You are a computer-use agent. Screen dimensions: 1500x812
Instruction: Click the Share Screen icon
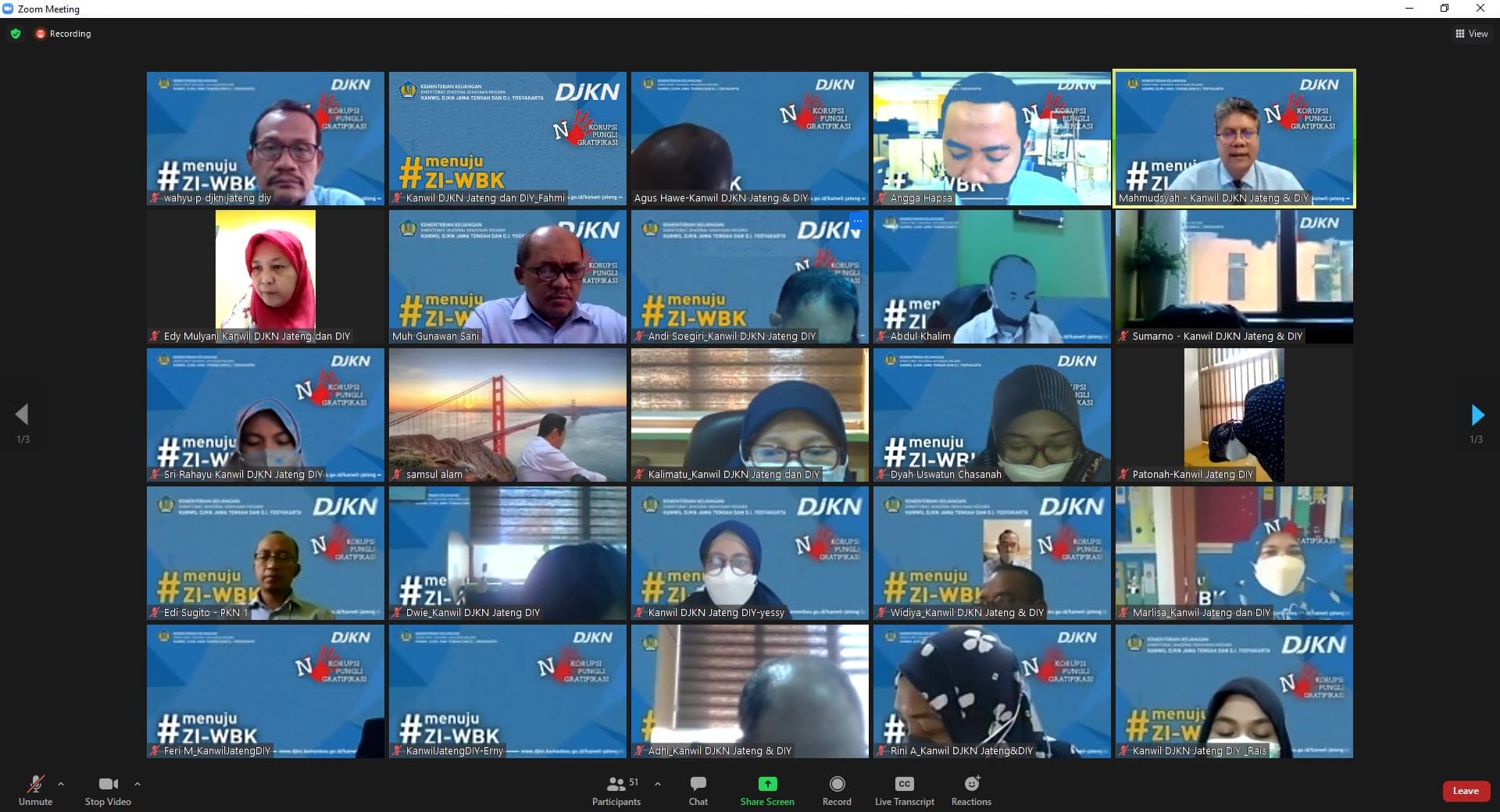click(767, 784)
